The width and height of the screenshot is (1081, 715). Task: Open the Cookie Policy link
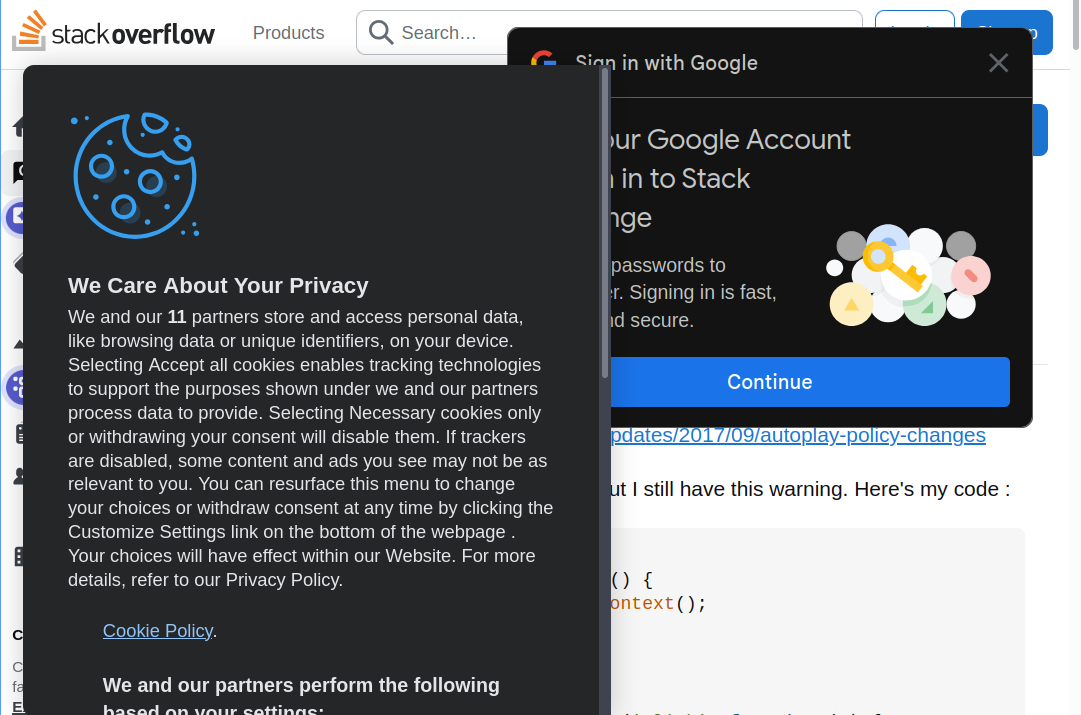157,631
